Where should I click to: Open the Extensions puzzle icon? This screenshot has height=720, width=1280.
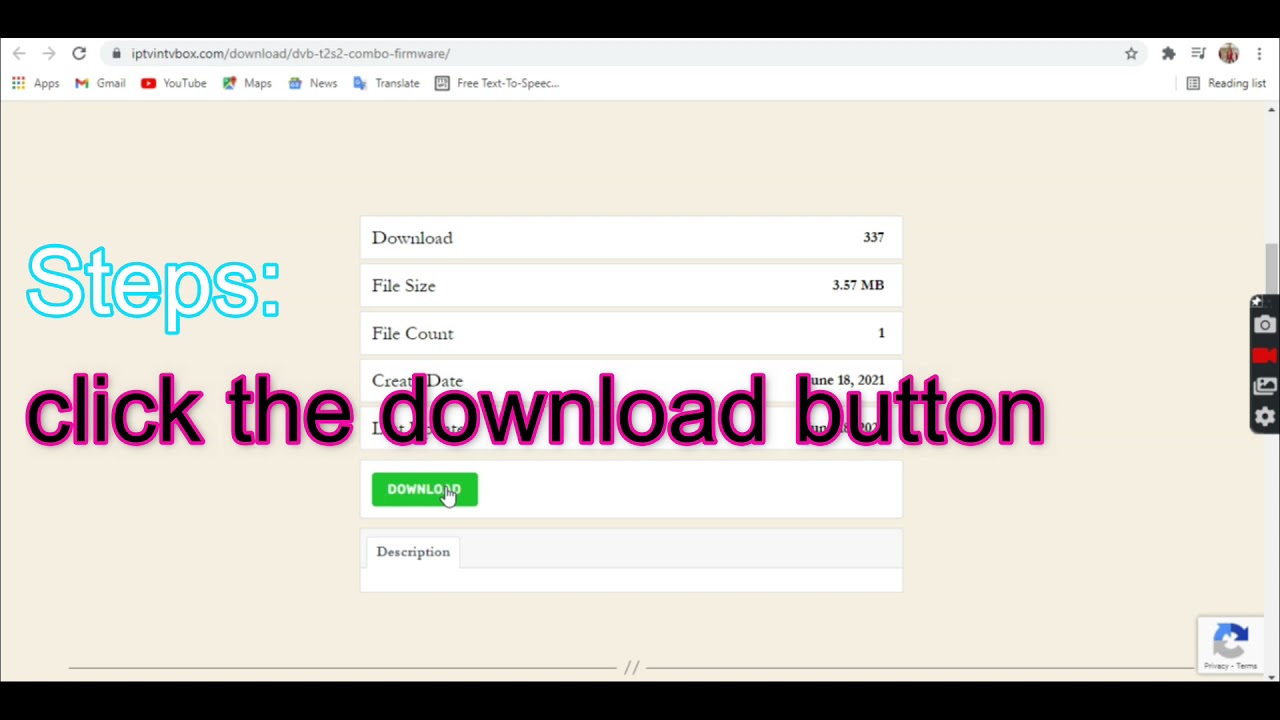point(1168,53)
